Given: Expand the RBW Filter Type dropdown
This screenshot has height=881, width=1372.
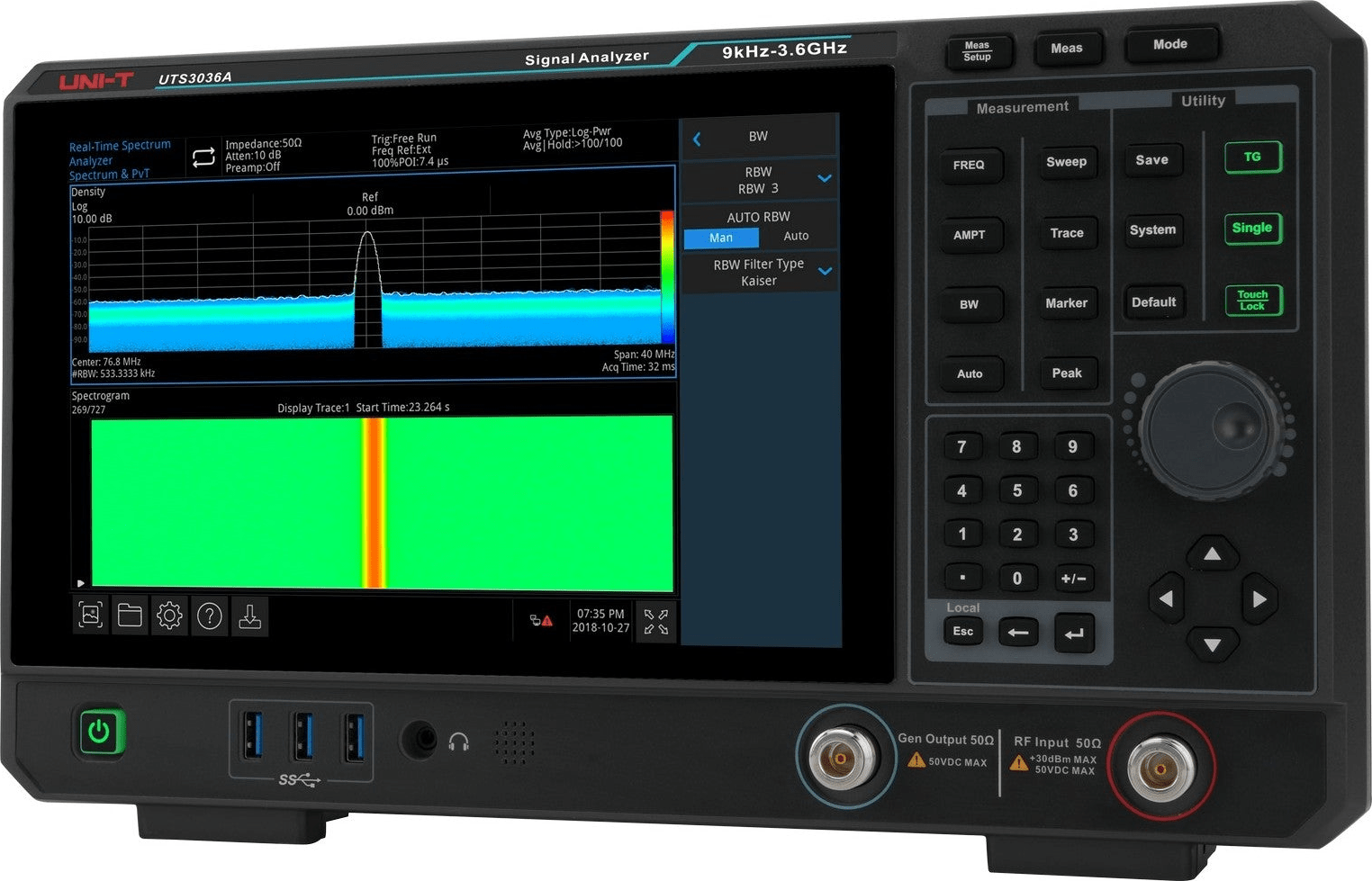Looking at the screenshot, I should [x=824, y=270].
